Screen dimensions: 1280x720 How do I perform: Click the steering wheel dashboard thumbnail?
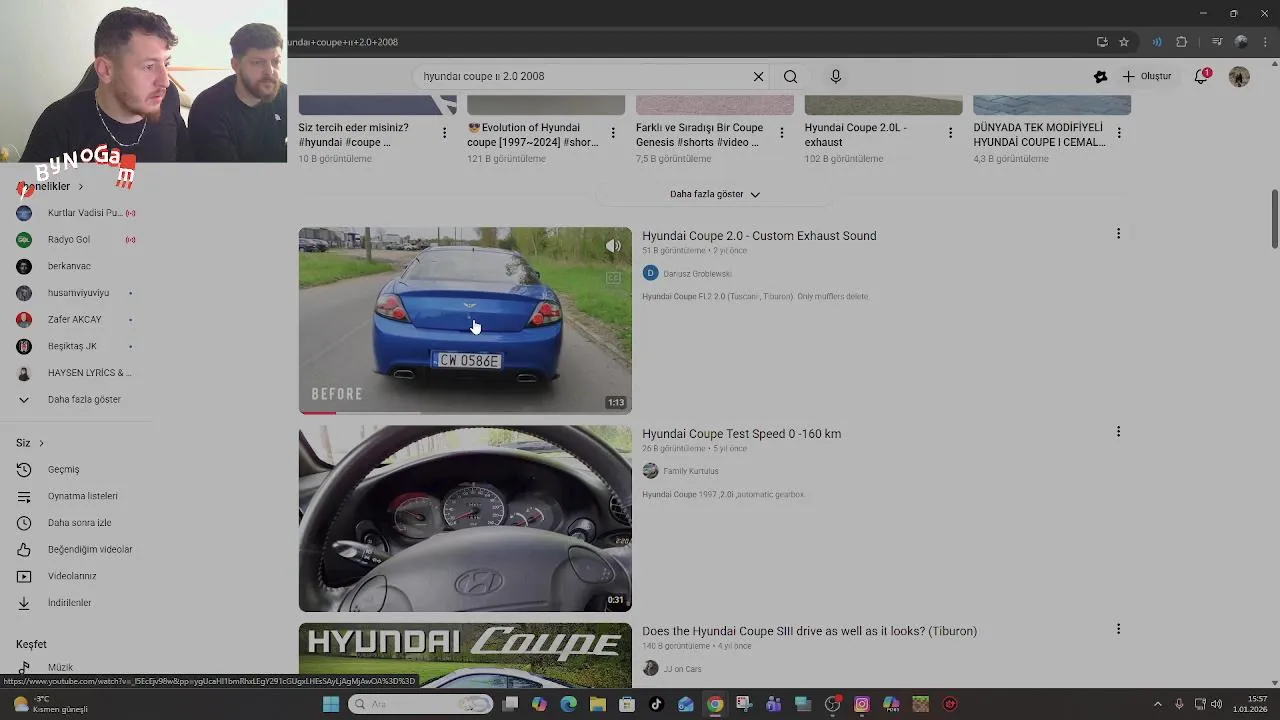point(465,518)
